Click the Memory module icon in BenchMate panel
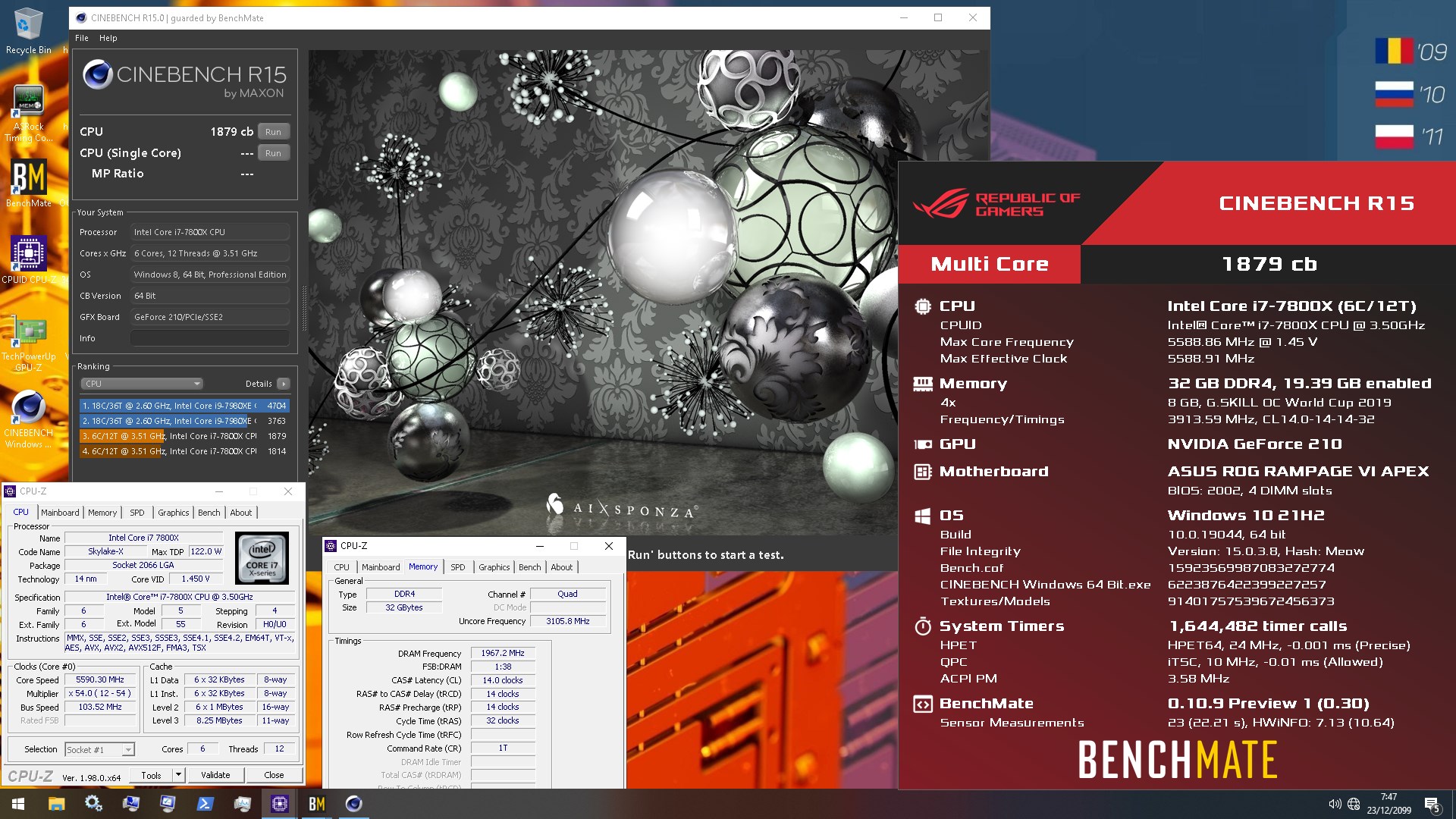The width and height of the screenshot is (1456, 819). 922,384
